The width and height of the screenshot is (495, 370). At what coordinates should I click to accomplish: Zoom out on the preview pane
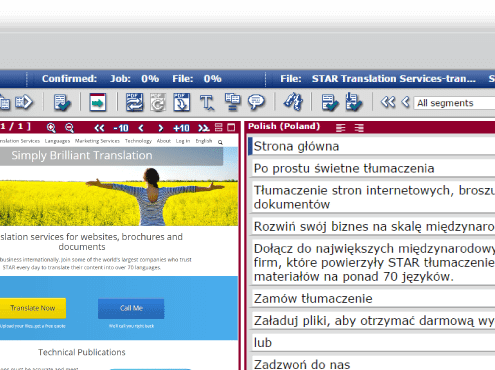coord(69,128)
